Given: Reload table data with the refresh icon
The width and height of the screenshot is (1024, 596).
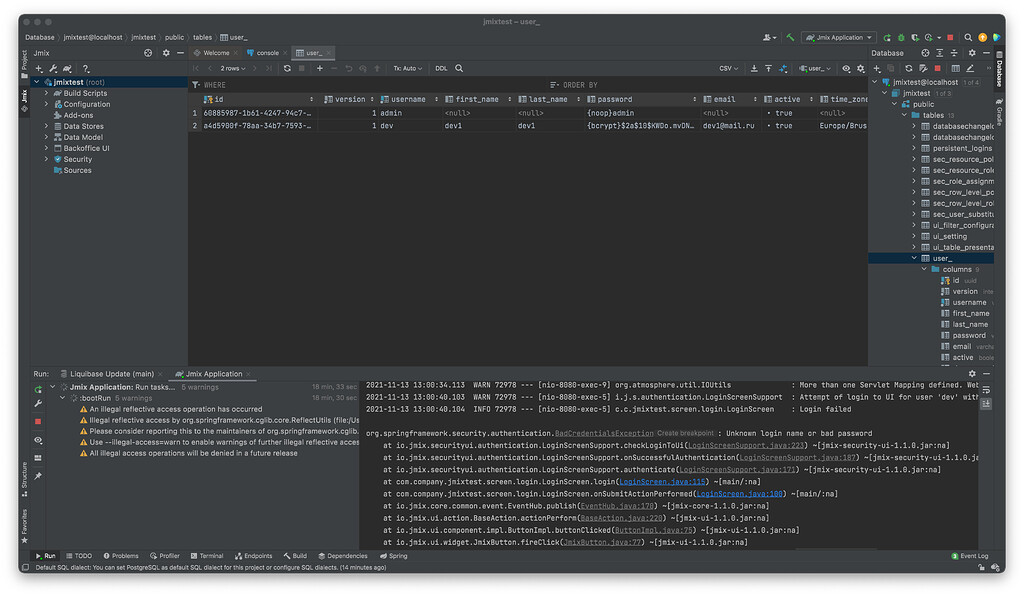Looking at the screenshot, I should [x=288, y=68].
